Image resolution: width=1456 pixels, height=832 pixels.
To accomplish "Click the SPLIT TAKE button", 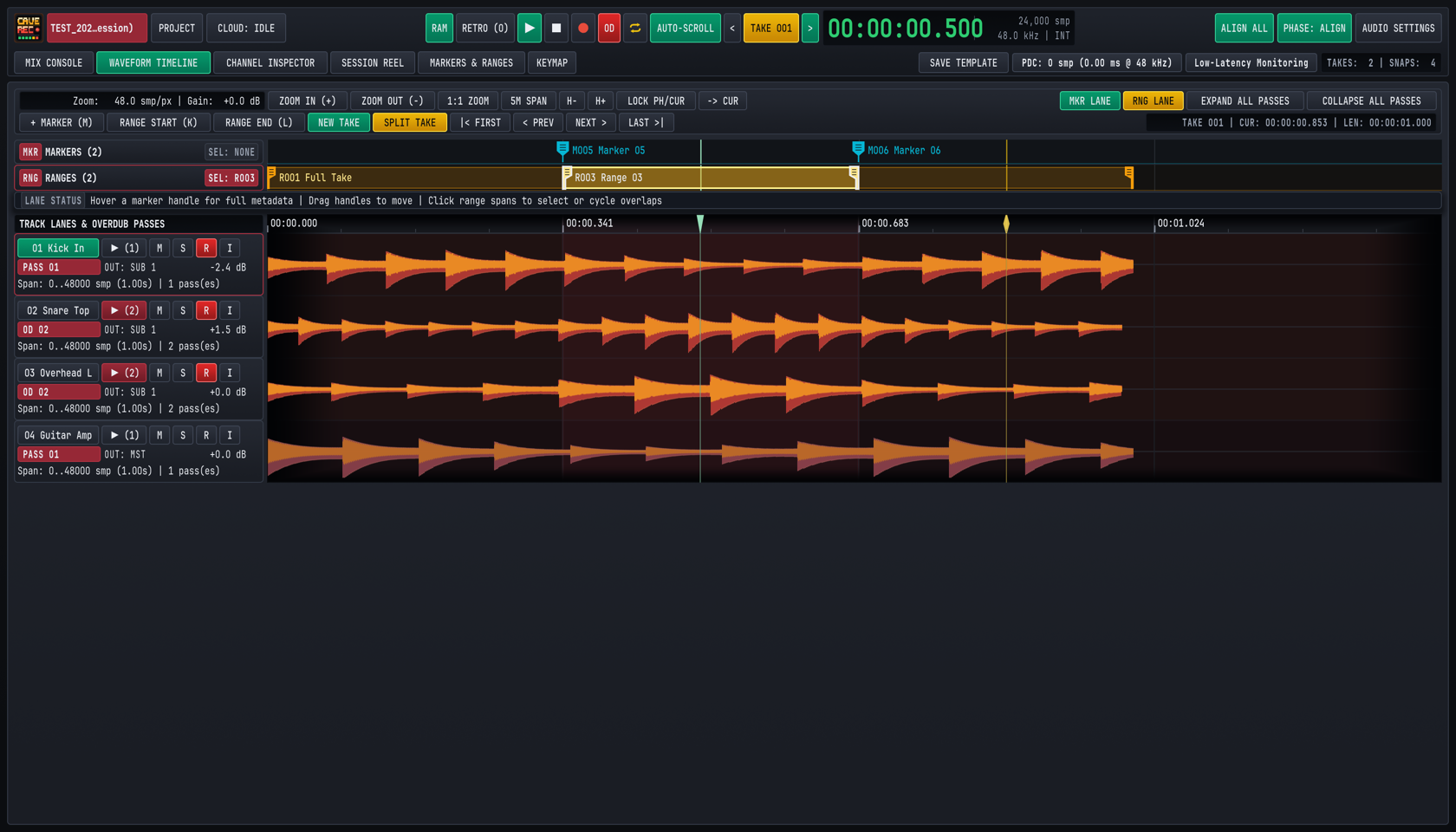I will click(410, 122).
